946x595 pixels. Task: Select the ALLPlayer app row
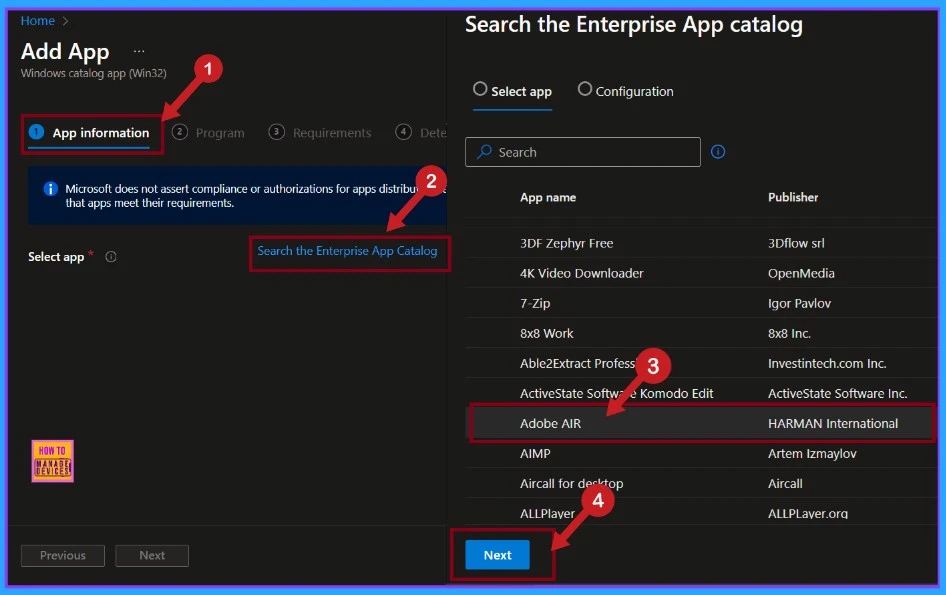pyautogui.click(x=700, y=512)
